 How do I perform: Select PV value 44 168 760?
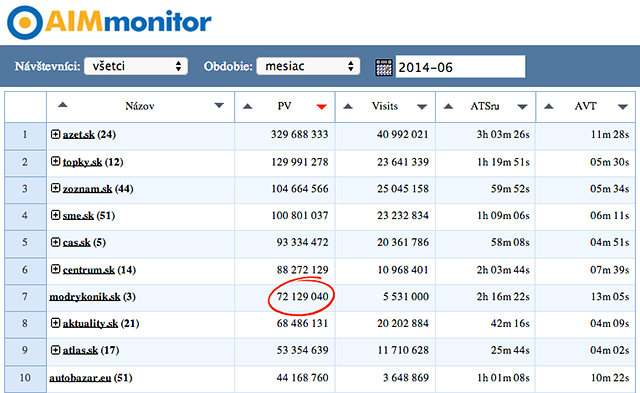(x=302, y=378)
